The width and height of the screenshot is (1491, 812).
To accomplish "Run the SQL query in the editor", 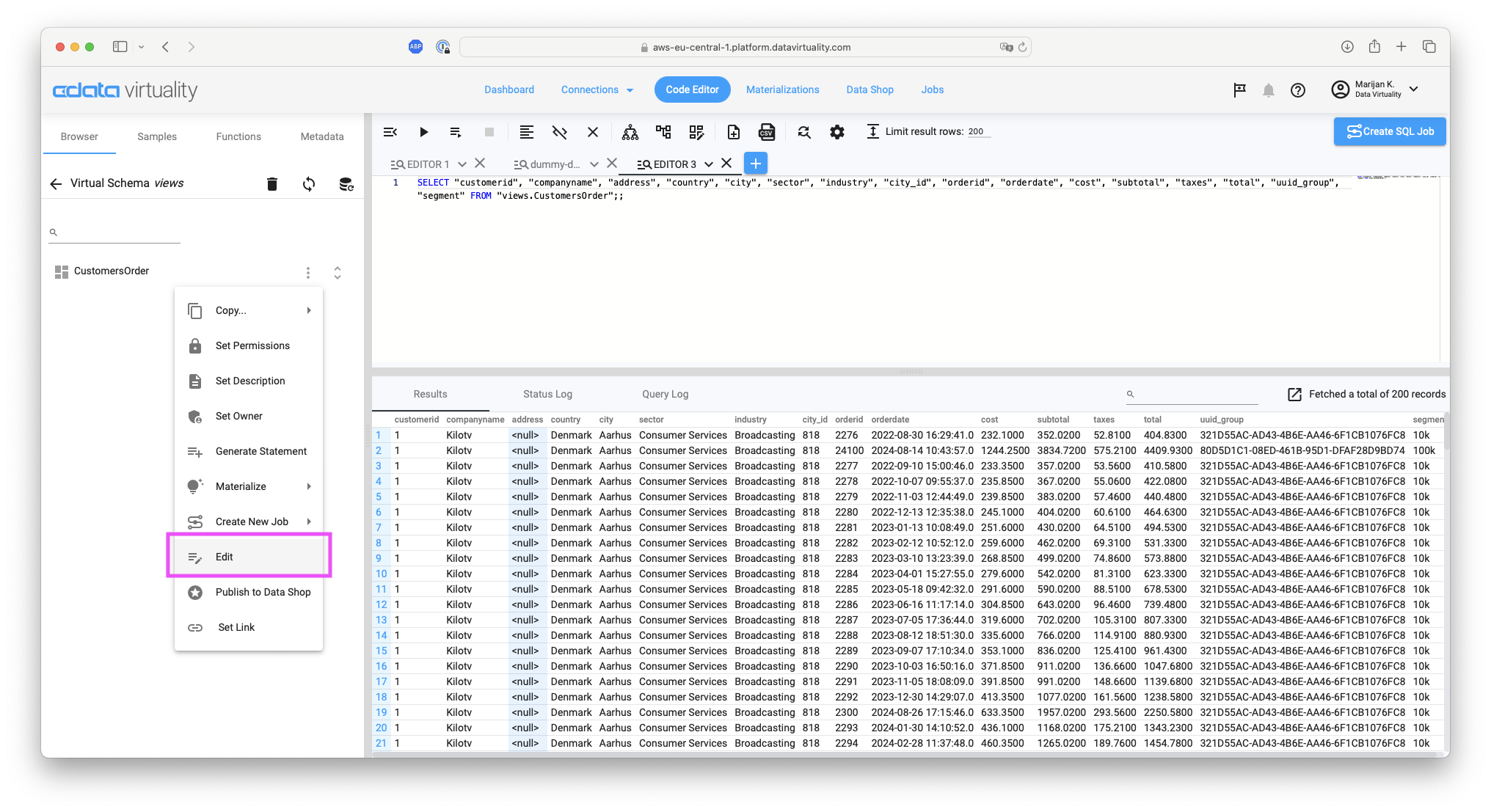I will click(x=424, y=132).
